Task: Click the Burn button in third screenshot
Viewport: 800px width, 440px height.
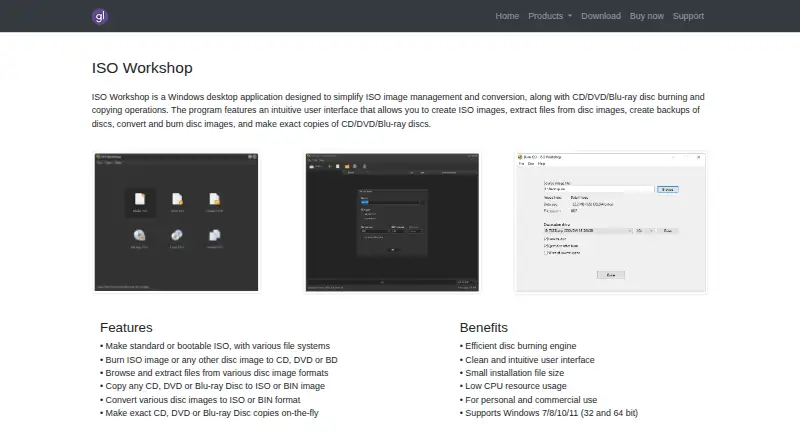Action: coord(611,275)
